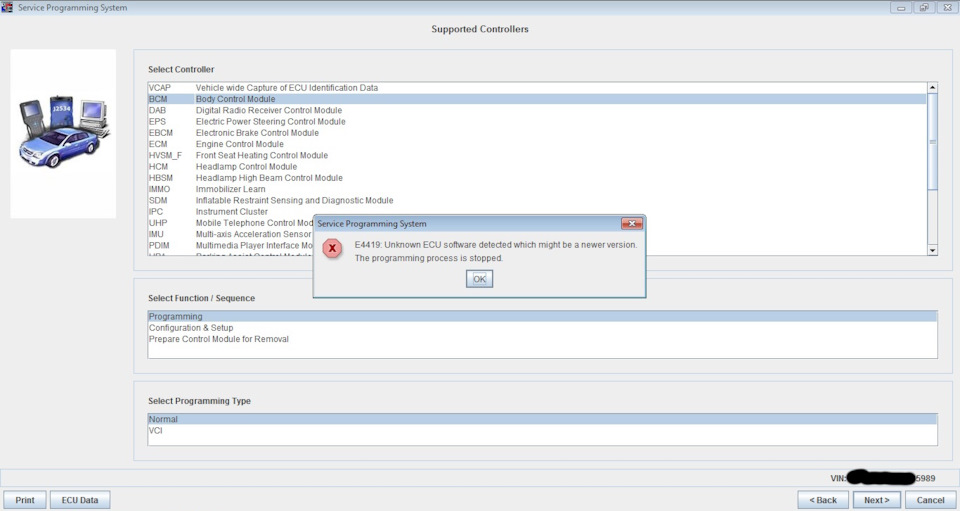Select IPC Instrument Cluster
The width and height of the screenshot is (960, 511).
pyautogui.click(x=537, y=212)
